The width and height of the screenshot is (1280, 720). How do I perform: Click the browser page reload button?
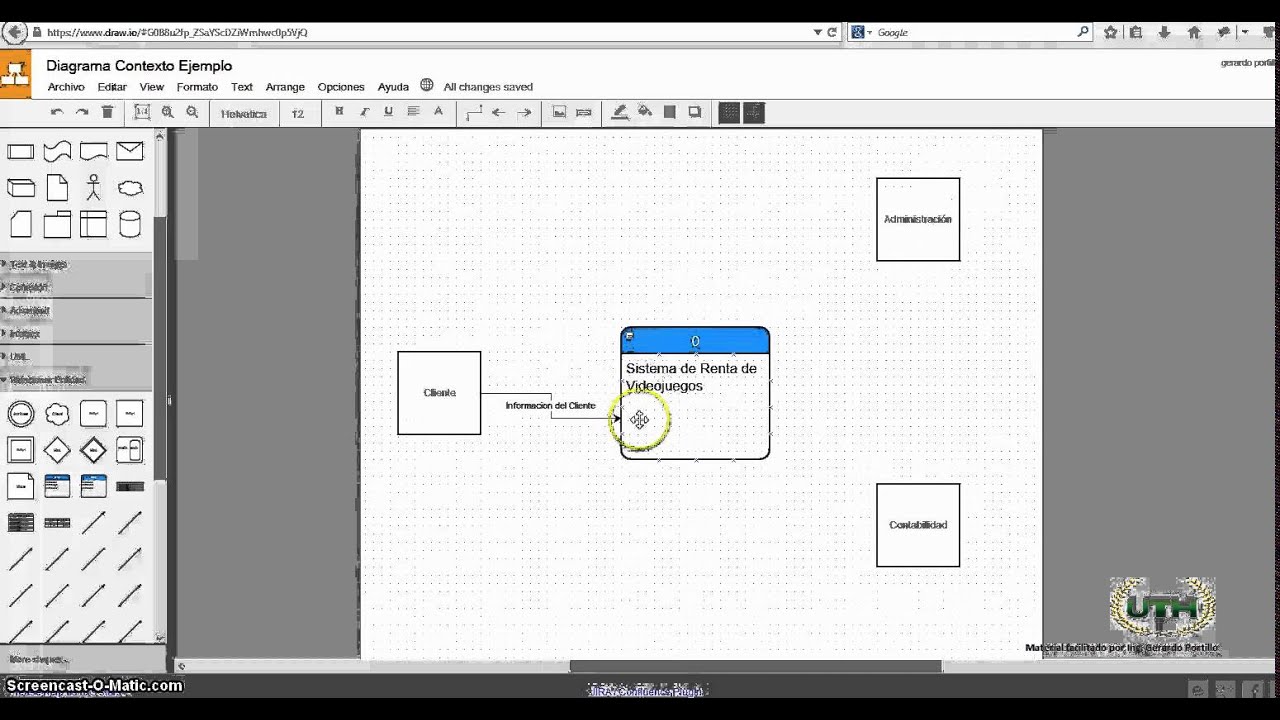(x=832, y=32)
